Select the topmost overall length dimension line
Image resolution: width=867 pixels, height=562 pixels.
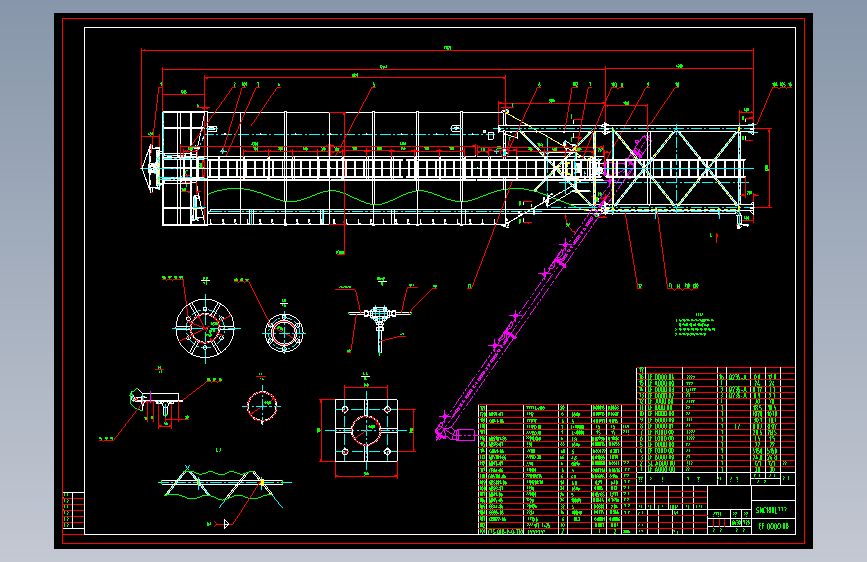[447, 50]
